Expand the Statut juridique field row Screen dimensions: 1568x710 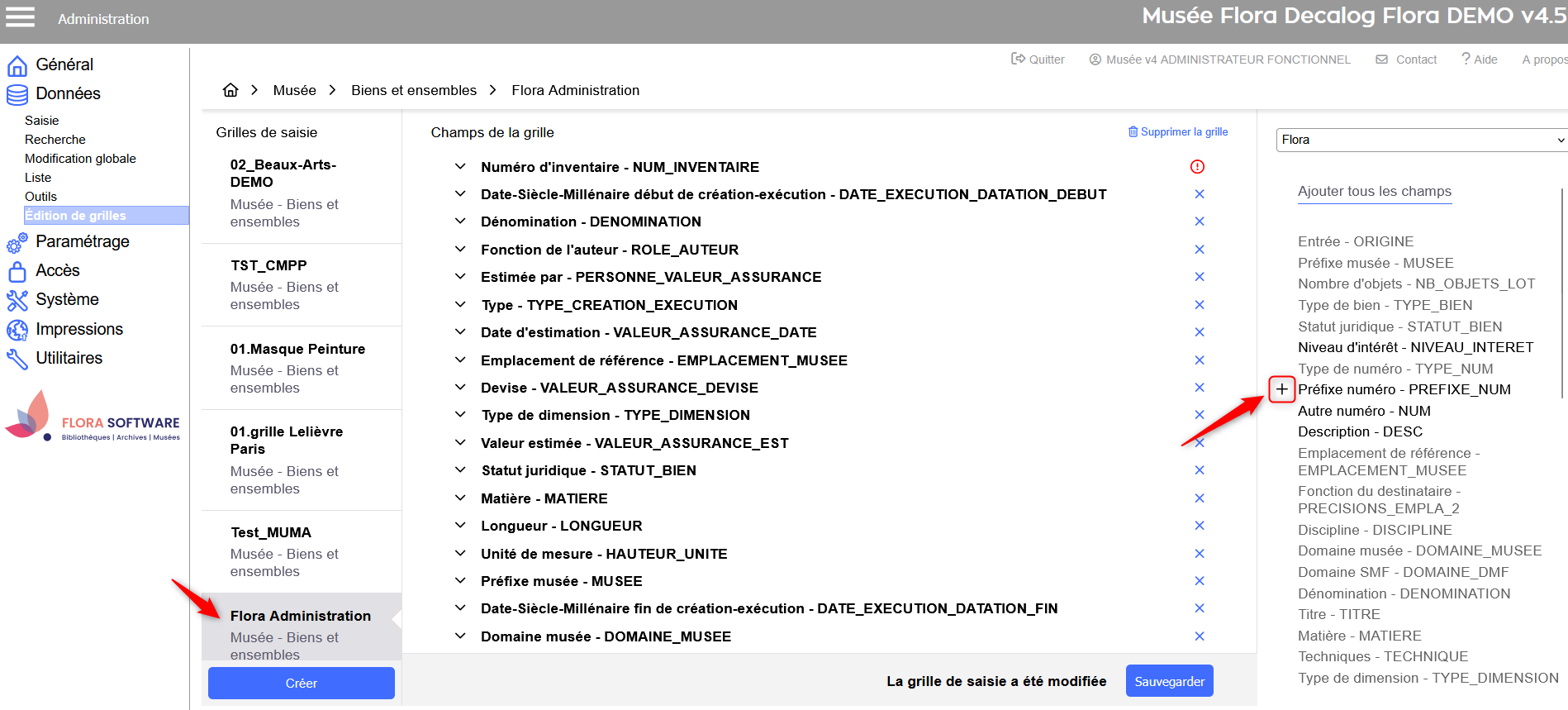coord(460,470)
